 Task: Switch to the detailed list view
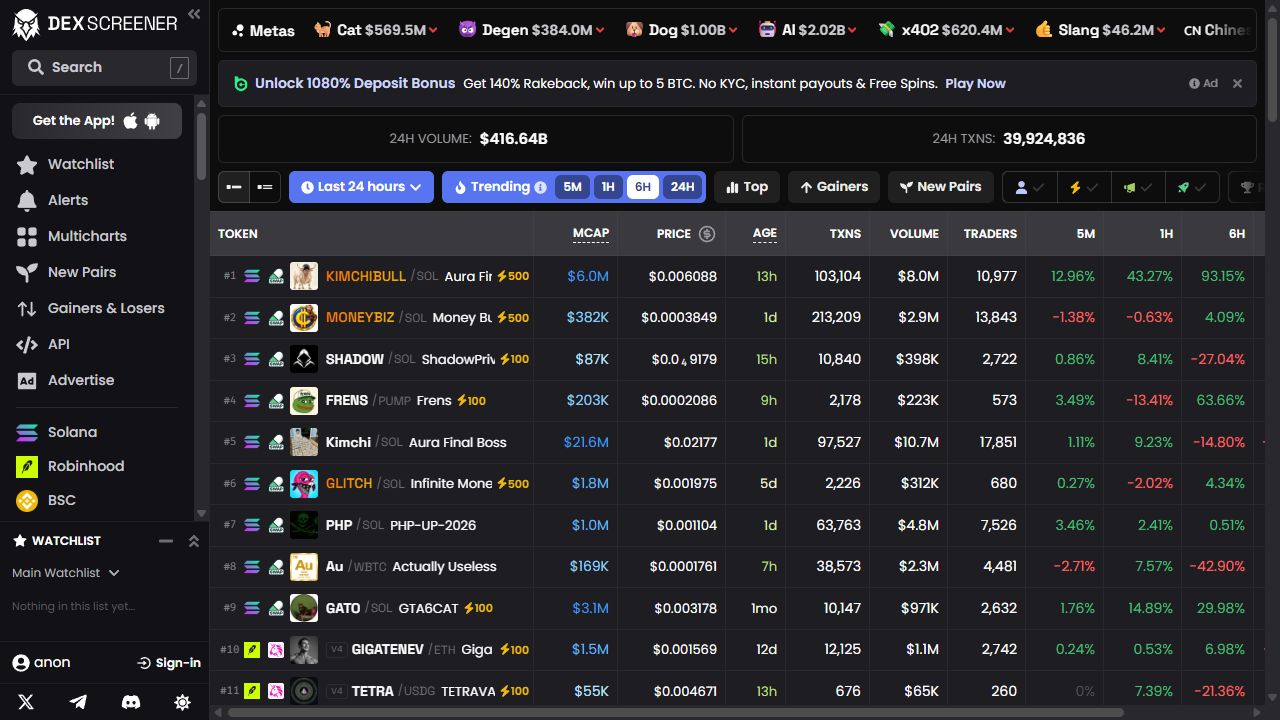[x=265, y=187]
